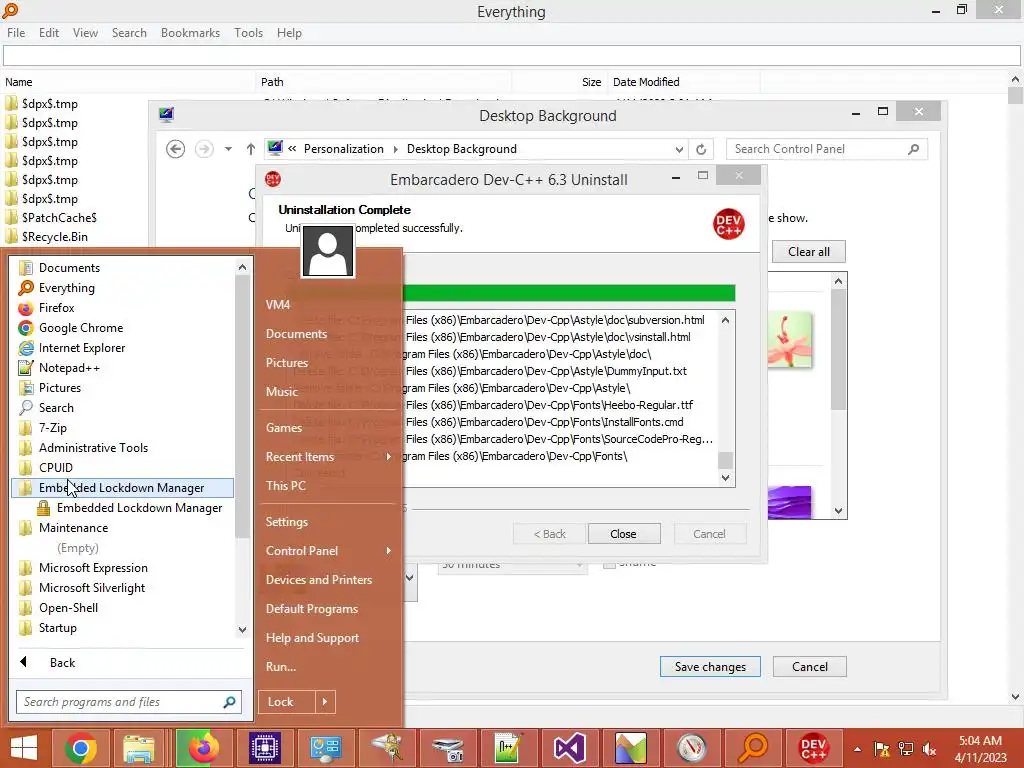Click Cancel in Desktop Background window
1024x768 pixels.
click(810, 667)
